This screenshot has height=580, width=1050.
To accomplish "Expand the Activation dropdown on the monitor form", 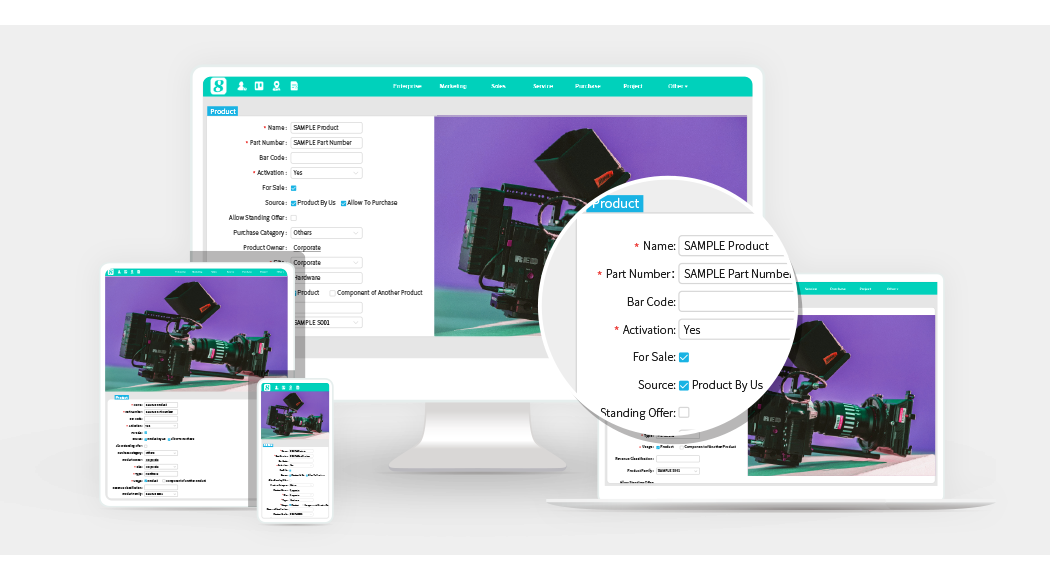I will (x=326, y=173).
